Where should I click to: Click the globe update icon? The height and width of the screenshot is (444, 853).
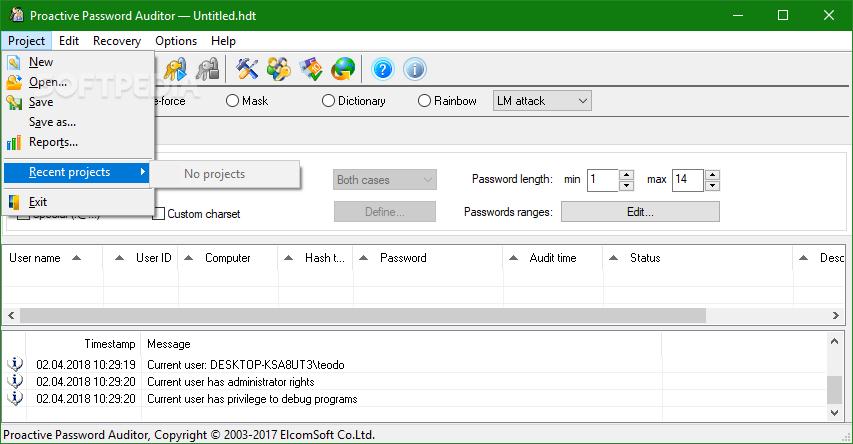point(343,69)
